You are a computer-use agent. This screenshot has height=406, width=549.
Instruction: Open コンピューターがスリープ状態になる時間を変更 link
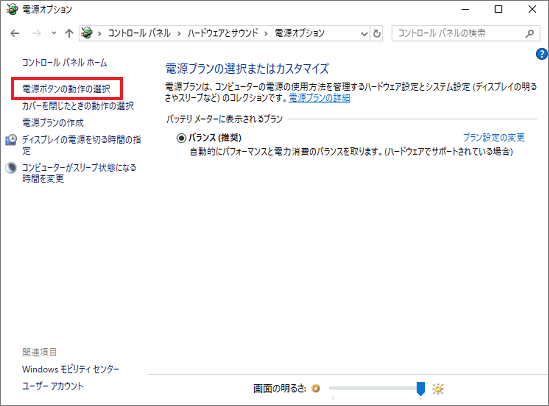79,173
